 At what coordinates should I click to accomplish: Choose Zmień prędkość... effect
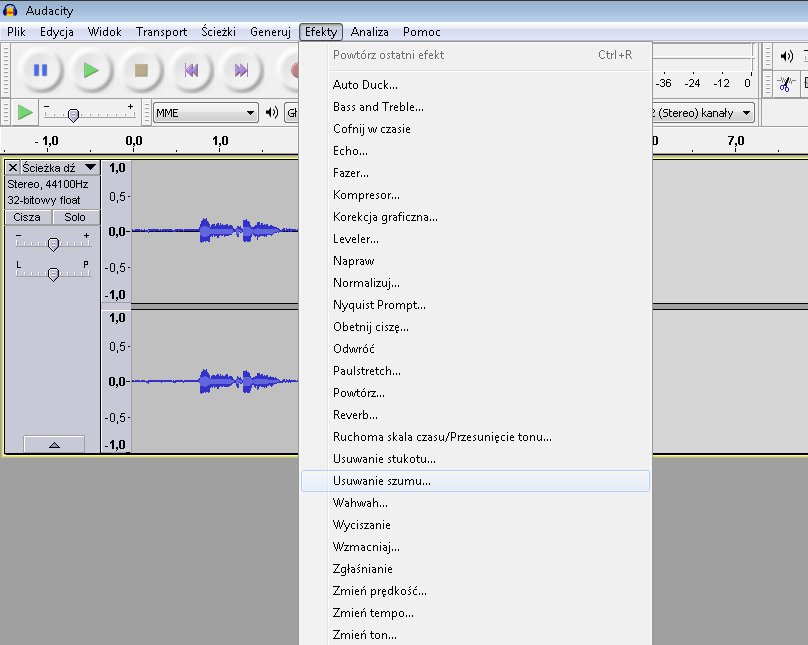click(x=475, y=591)
